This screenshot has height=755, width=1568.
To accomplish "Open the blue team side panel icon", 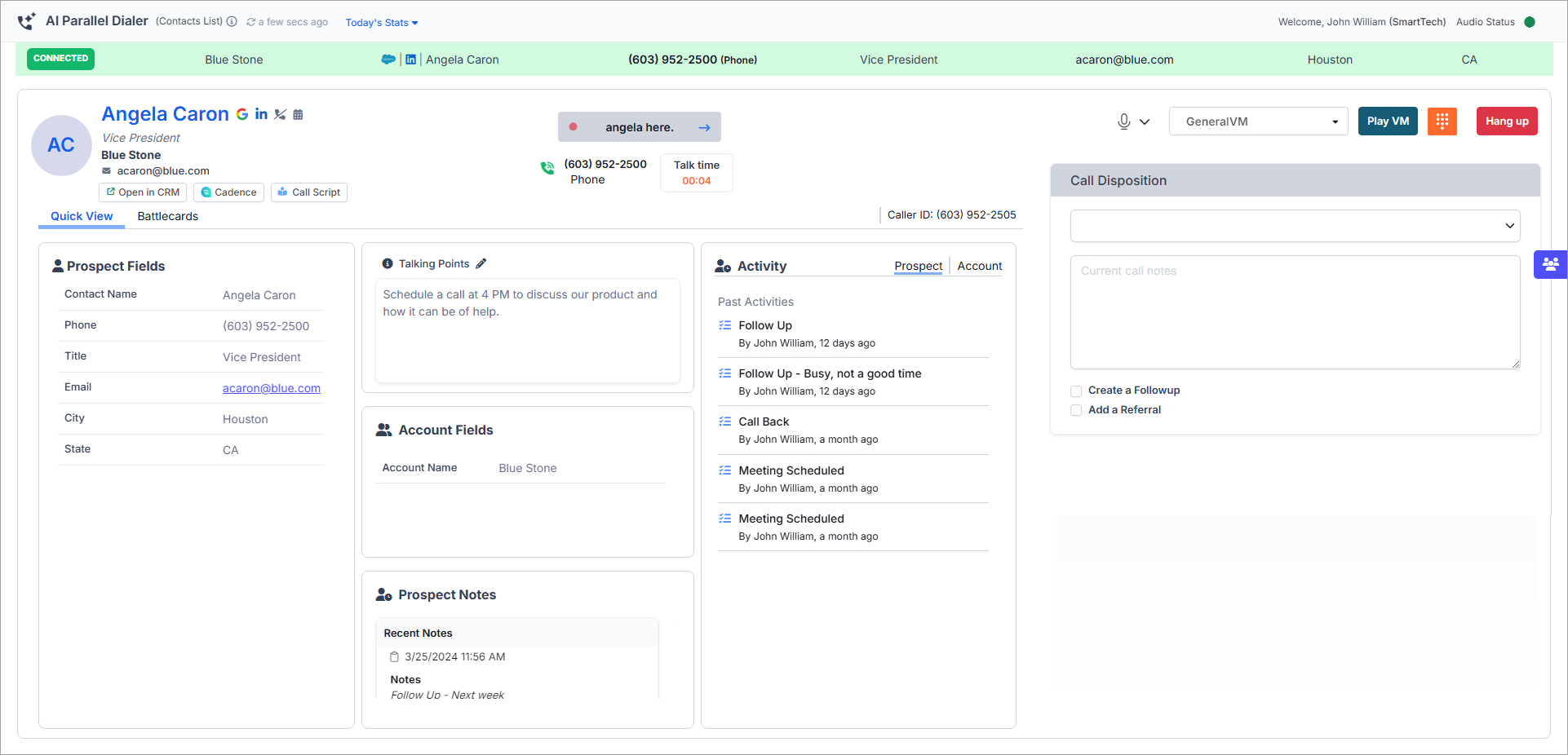I will click(1550, 264).
